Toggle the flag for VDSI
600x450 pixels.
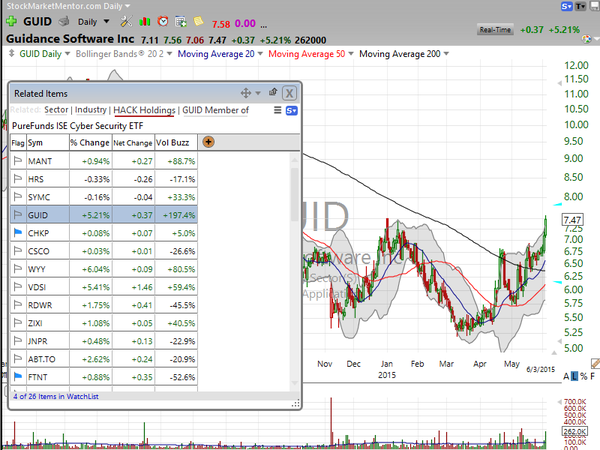coord(18,287)
